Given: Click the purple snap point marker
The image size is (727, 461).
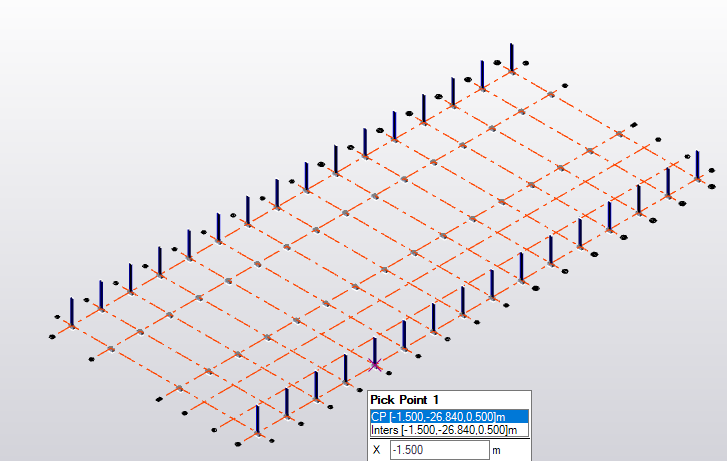Looking at the screenshot, I should point(375,365).
